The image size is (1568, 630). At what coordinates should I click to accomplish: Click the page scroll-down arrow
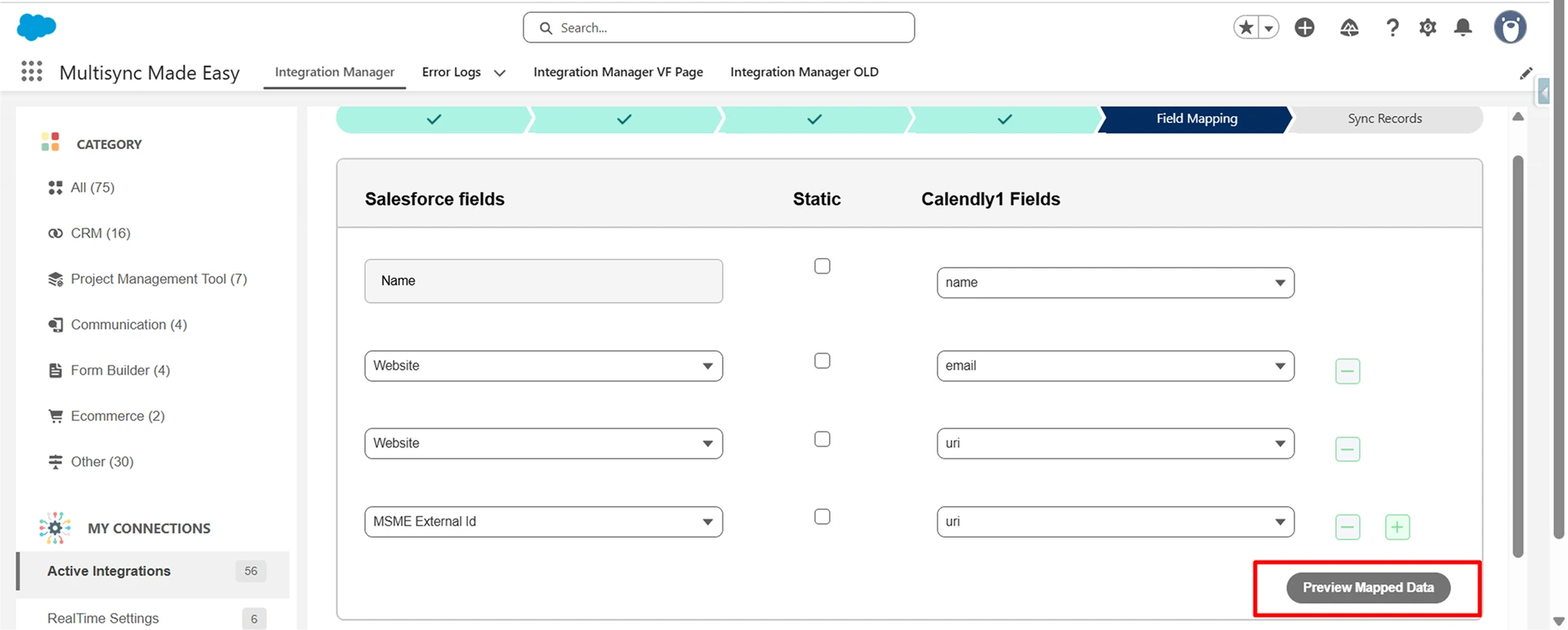click(1559, 622)
